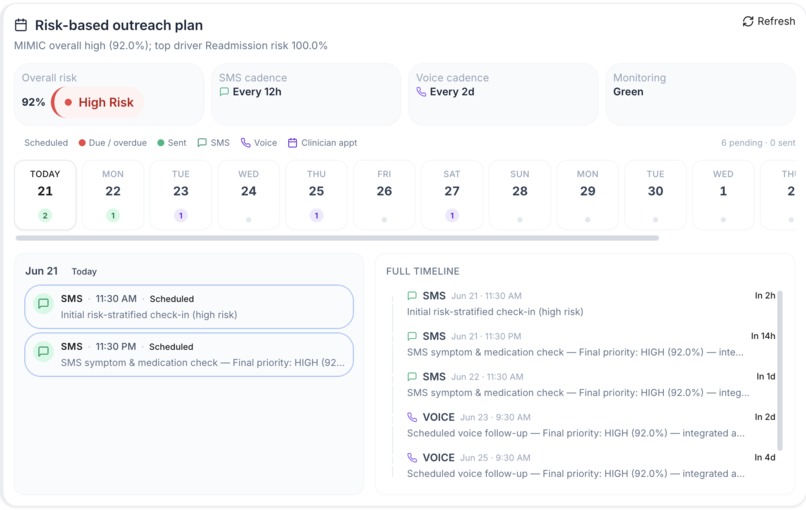The height and width of the screenshot is (510, 806).
Task: Select the MON 22 day tab
Action: pyautogui.click(x=113, y=195)
